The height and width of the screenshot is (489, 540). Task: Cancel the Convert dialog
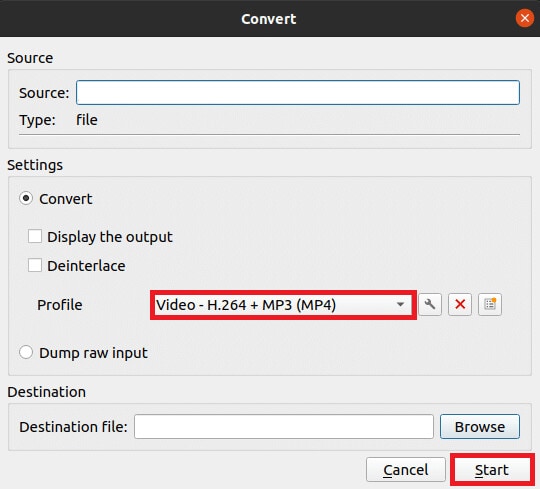(x=406, y=470)
